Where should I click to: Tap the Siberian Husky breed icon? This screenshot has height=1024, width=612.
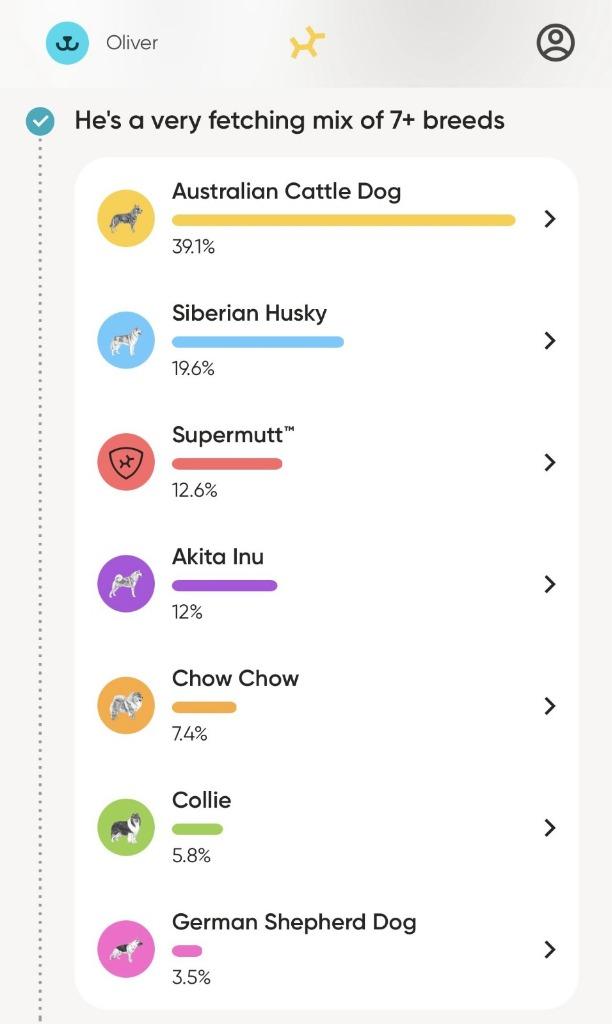point(126,340)
